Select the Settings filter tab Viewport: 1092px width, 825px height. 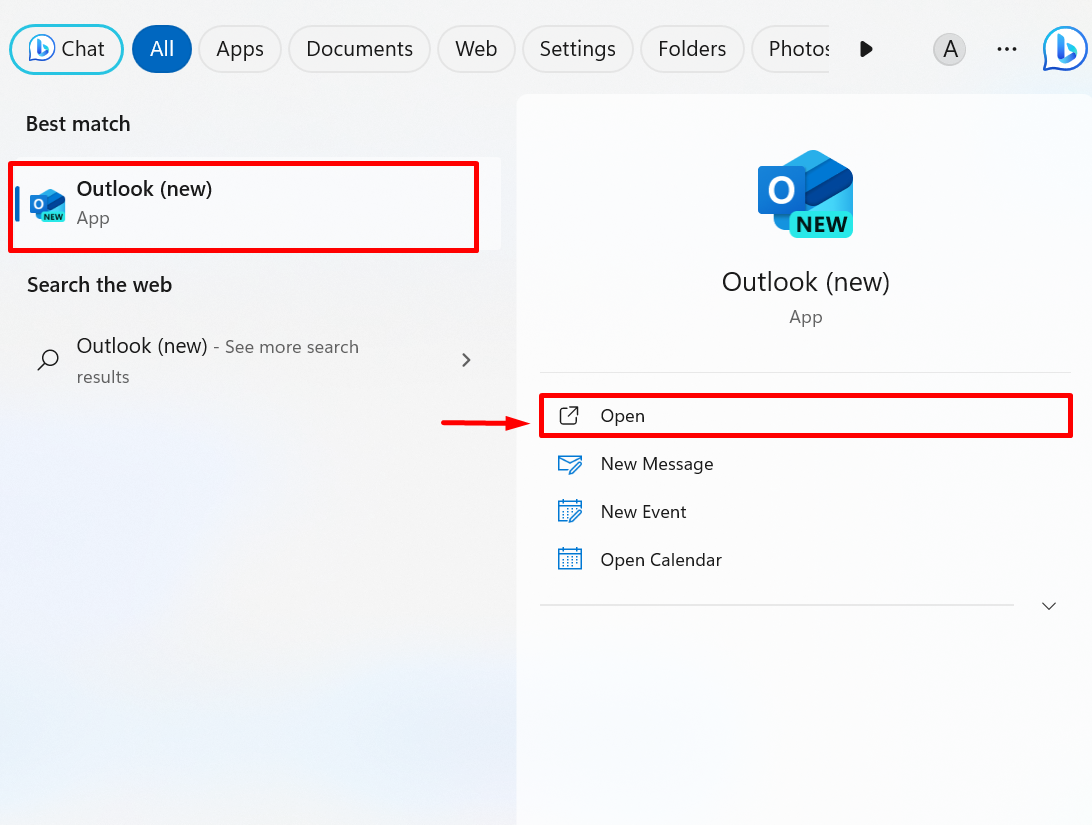[577, 49]
